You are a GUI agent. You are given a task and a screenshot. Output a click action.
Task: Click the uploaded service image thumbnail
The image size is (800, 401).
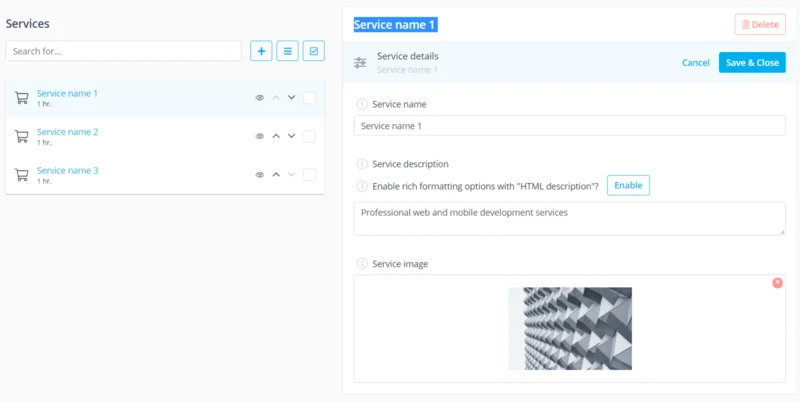pyautogui.click(x=569, y=328)
